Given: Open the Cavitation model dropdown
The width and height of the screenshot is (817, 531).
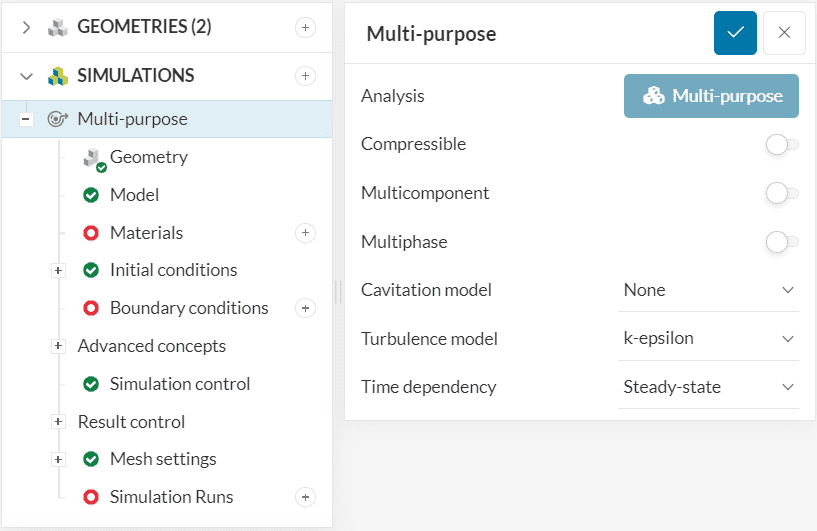Looking at the screenshot, I should coord(708,290).
